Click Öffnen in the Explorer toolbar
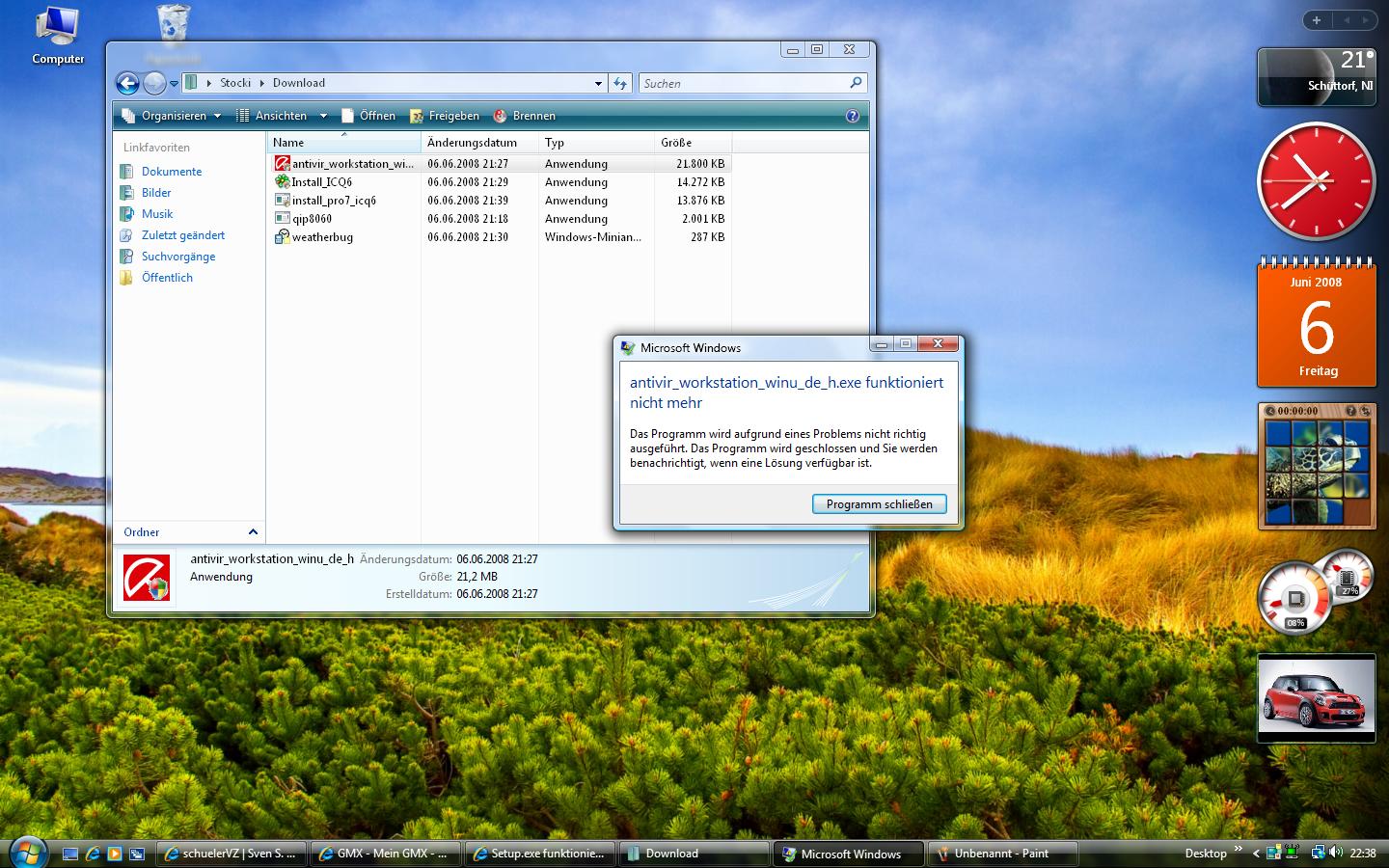 (368, 116)
